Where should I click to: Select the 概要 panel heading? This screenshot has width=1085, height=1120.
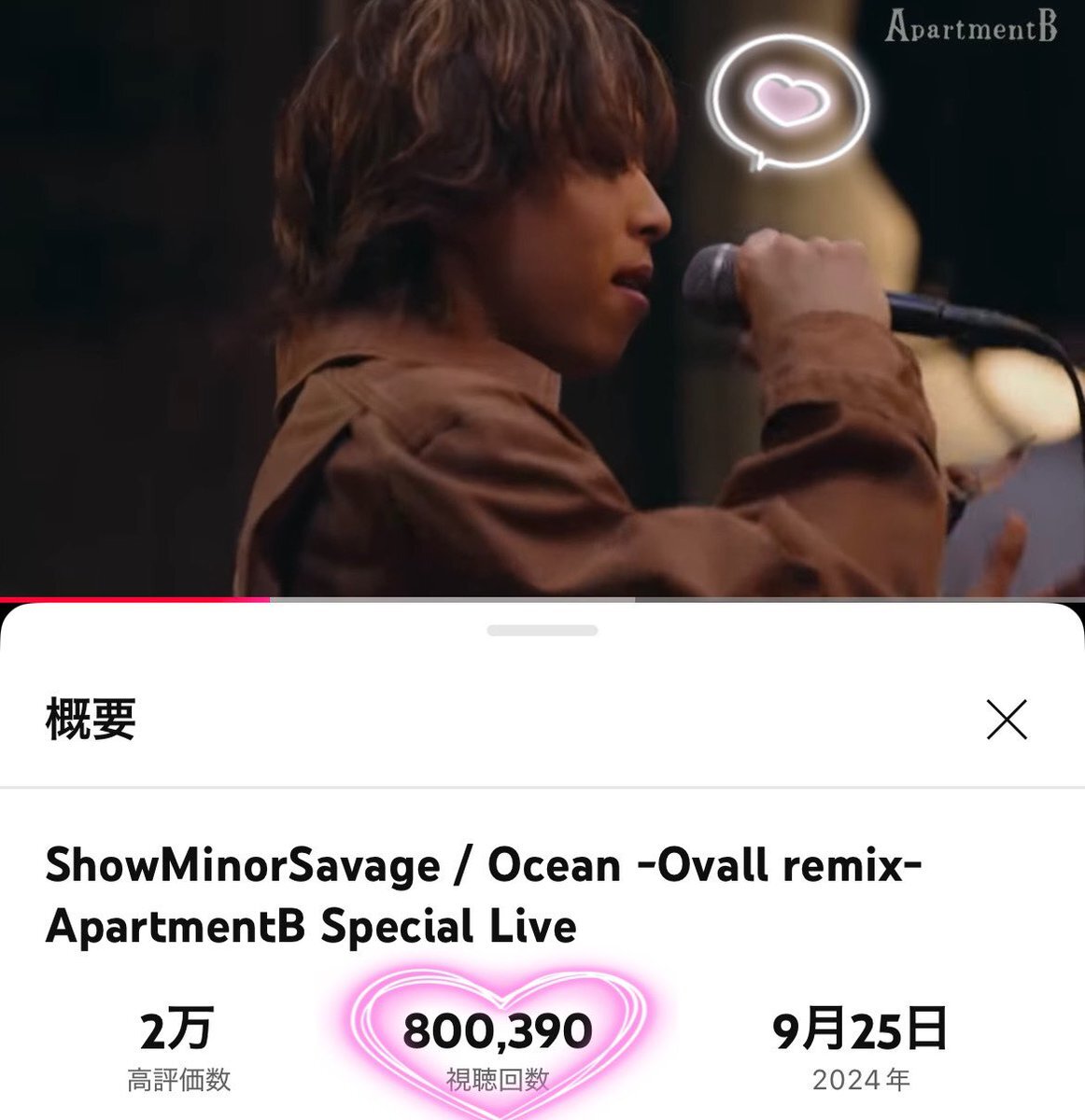pos(91,720)
